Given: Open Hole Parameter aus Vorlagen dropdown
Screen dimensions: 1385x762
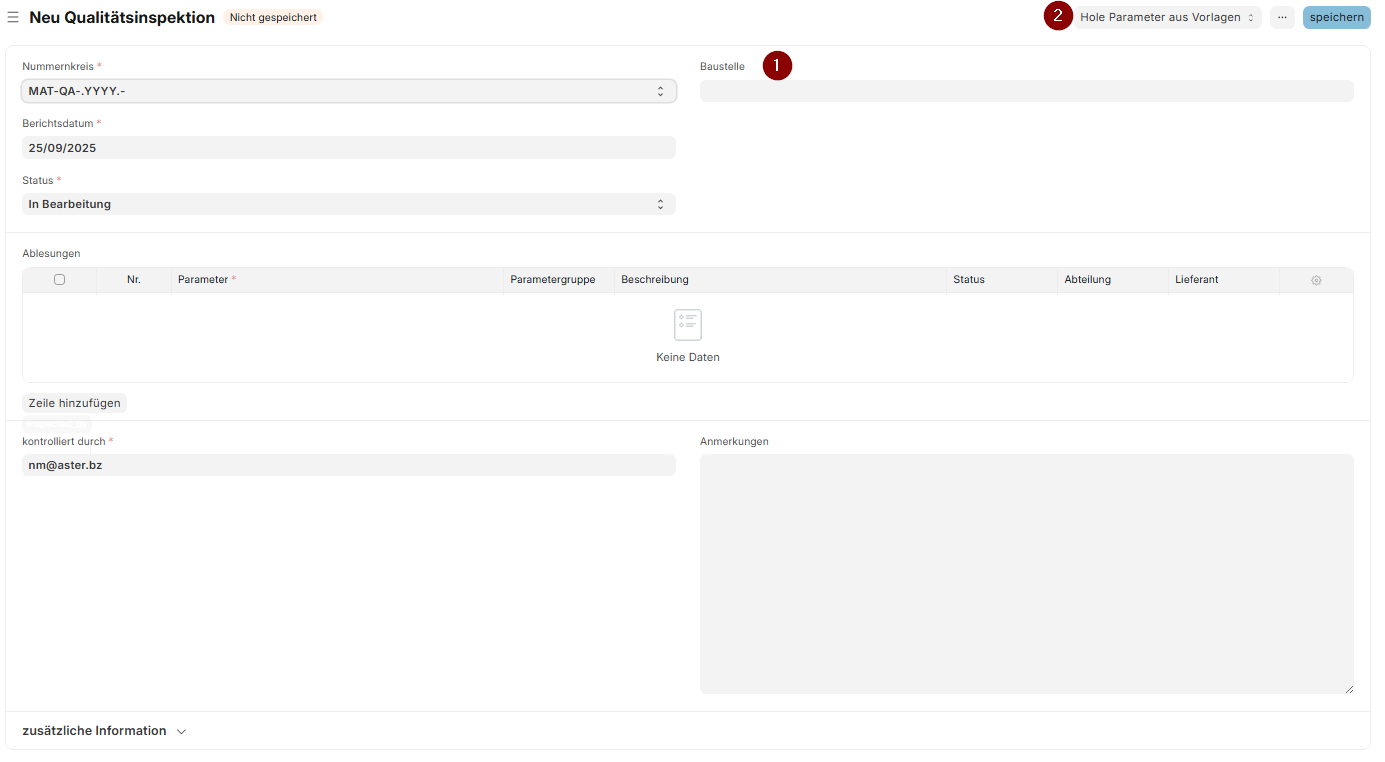Looking at the screenshot, I should 1167,17.
